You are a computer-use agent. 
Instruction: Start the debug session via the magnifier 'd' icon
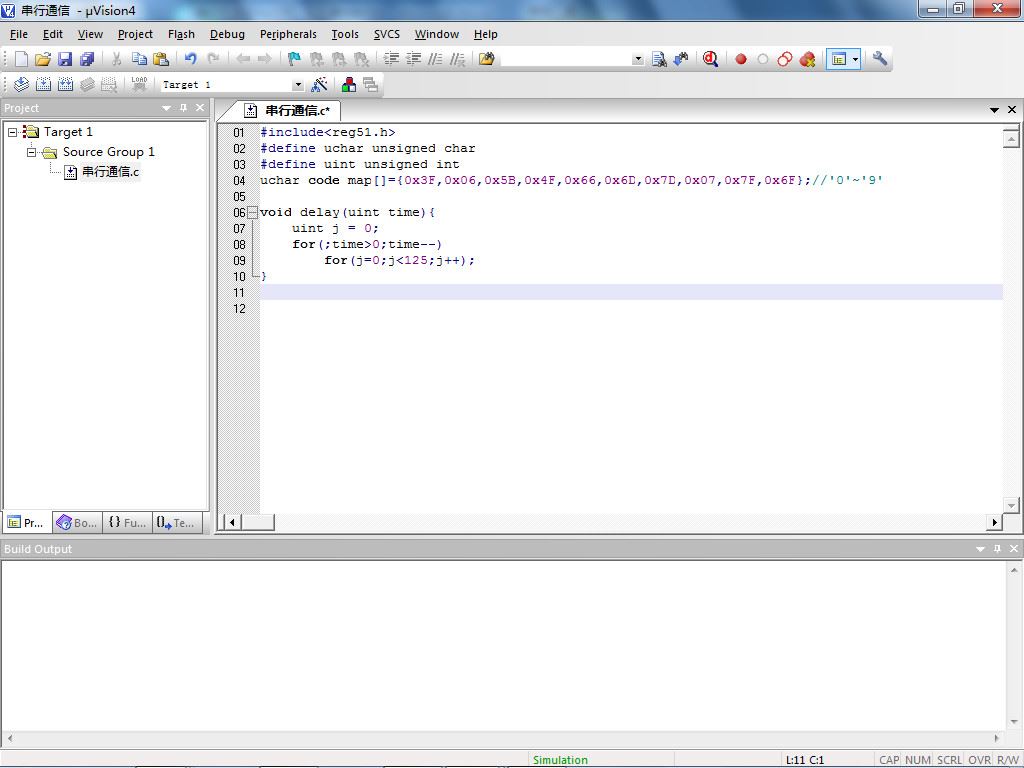coord(710,59)
